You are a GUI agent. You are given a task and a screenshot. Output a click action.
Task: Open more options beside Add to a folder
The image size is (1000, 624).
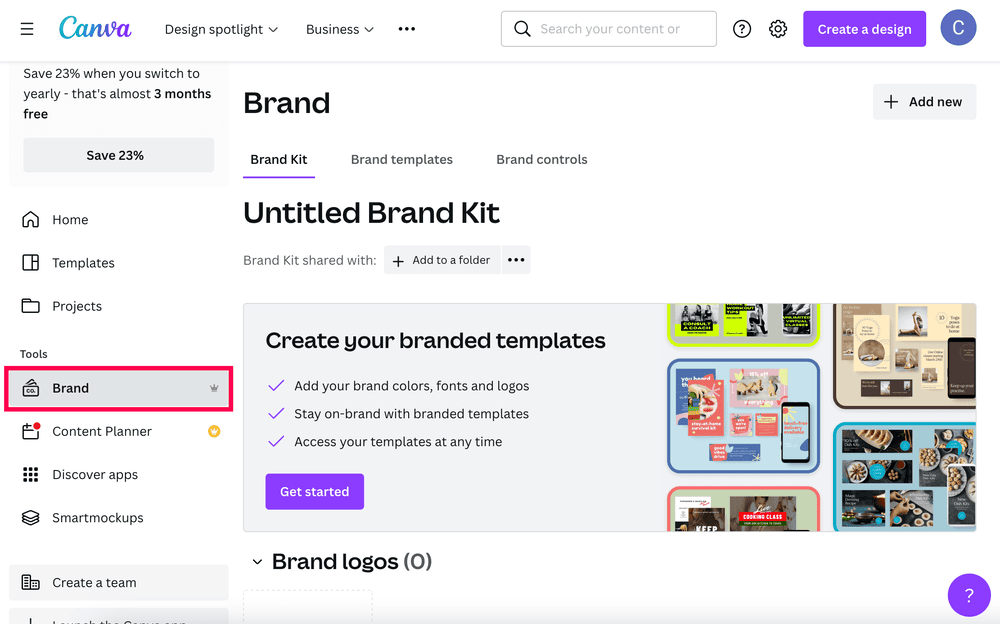tap(516, 260)
